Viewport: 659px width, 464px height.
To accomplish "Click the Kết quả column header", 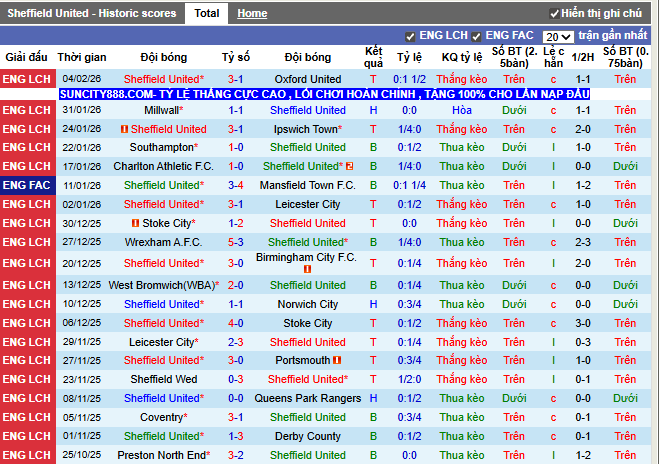I will [373, 57].
